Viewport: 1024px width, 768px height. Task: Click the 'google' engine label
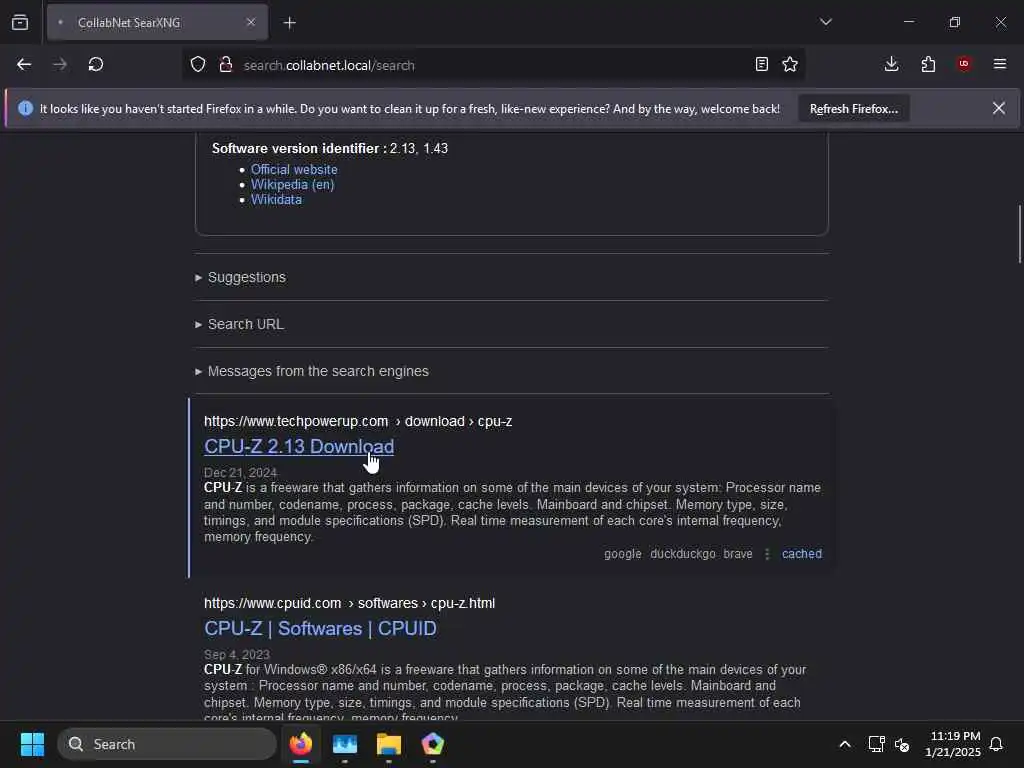point(622,554)
